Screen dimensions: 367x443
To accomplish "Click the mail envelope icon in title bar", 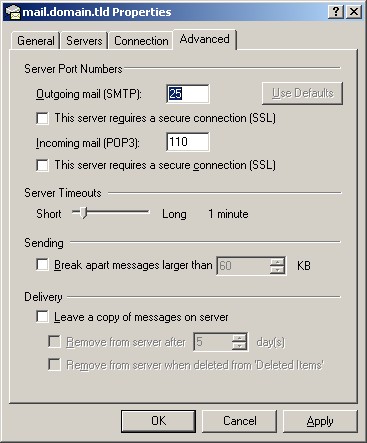I will pos(13,12).
